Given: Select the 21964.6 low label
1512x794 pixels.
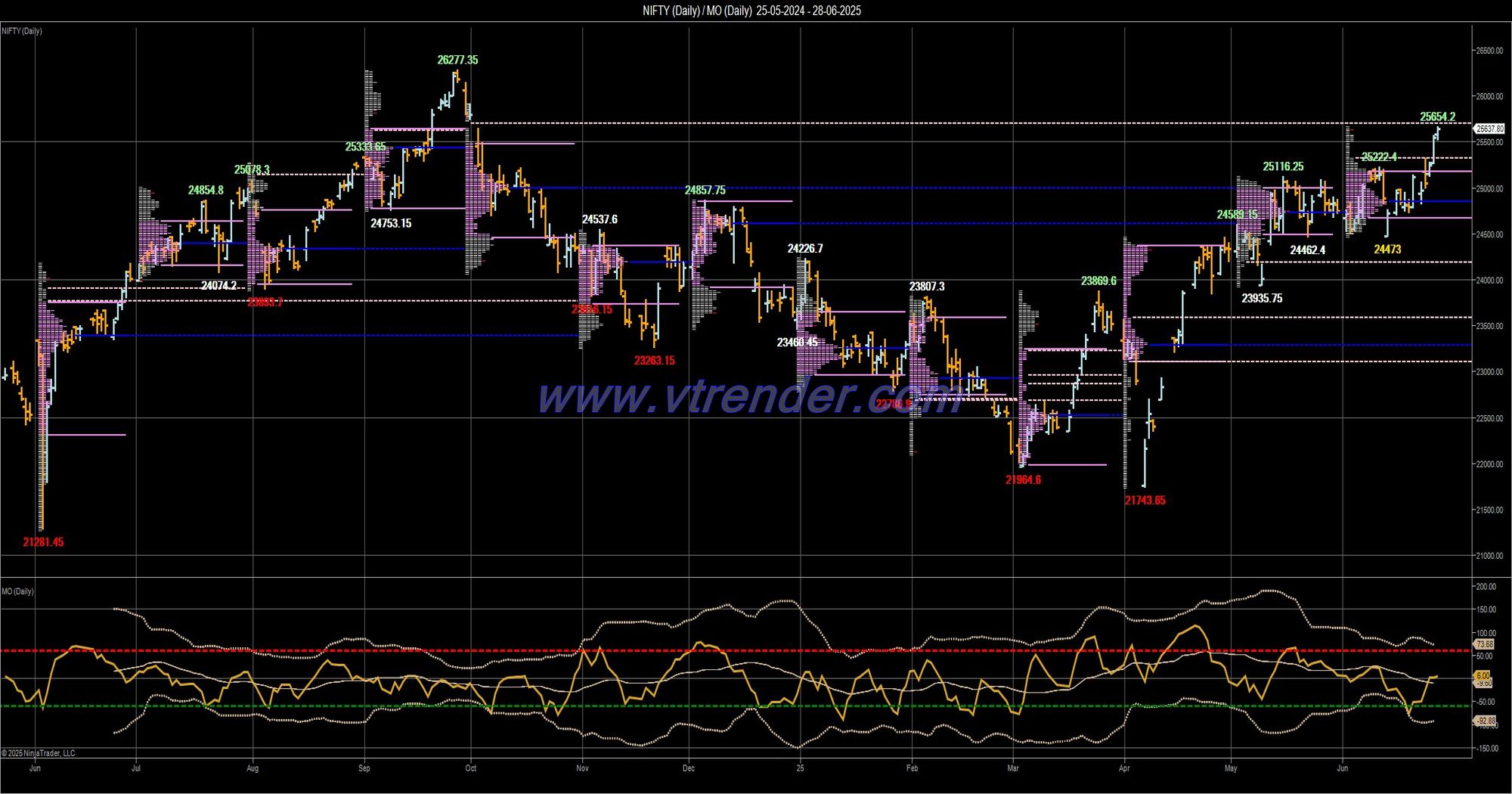Looking at the screenshot, I should pyautogui.click(x=1023, y=479).
